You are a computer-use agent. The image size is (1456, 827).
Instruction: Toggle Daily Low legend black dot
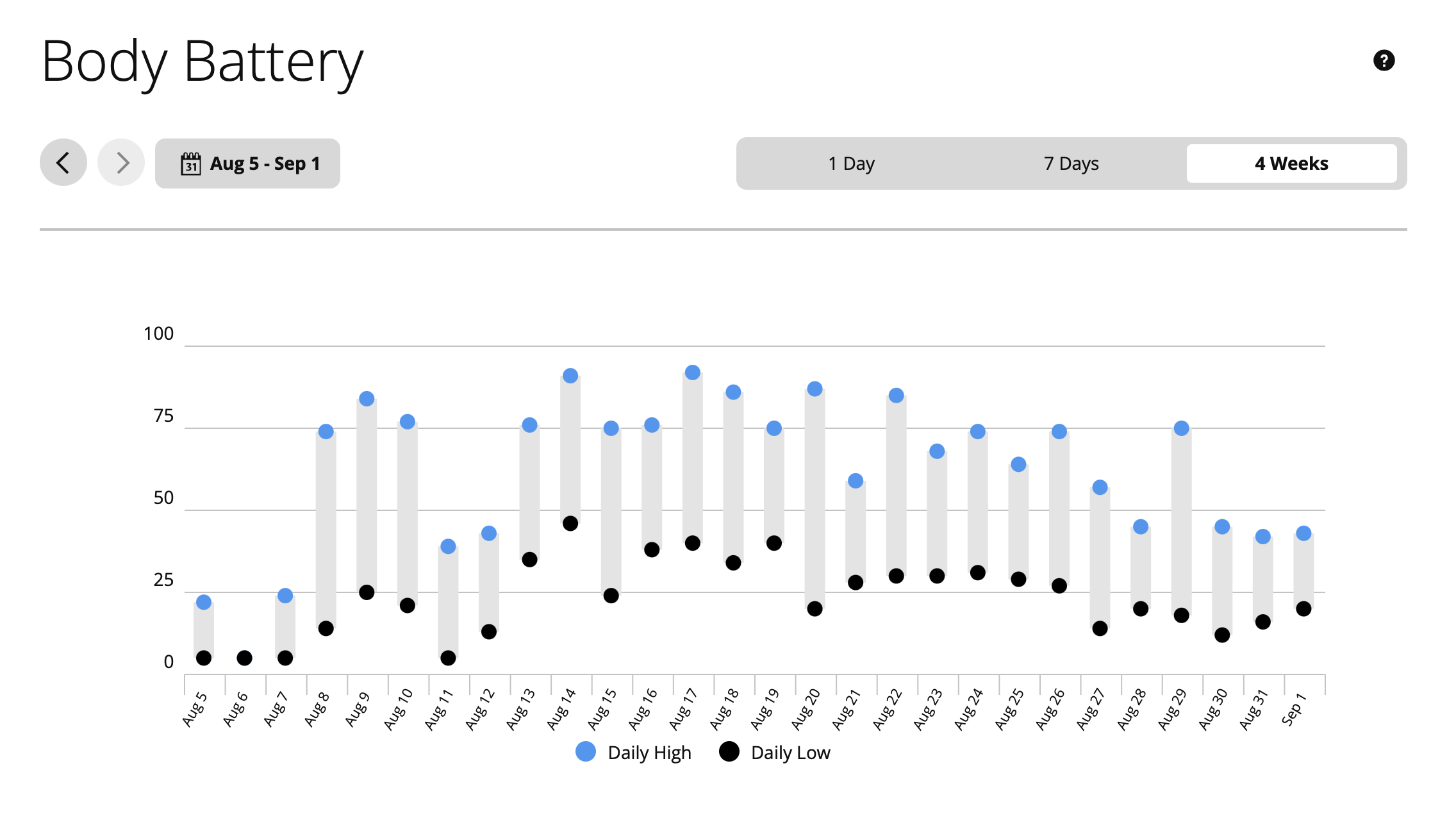[729, 751]
